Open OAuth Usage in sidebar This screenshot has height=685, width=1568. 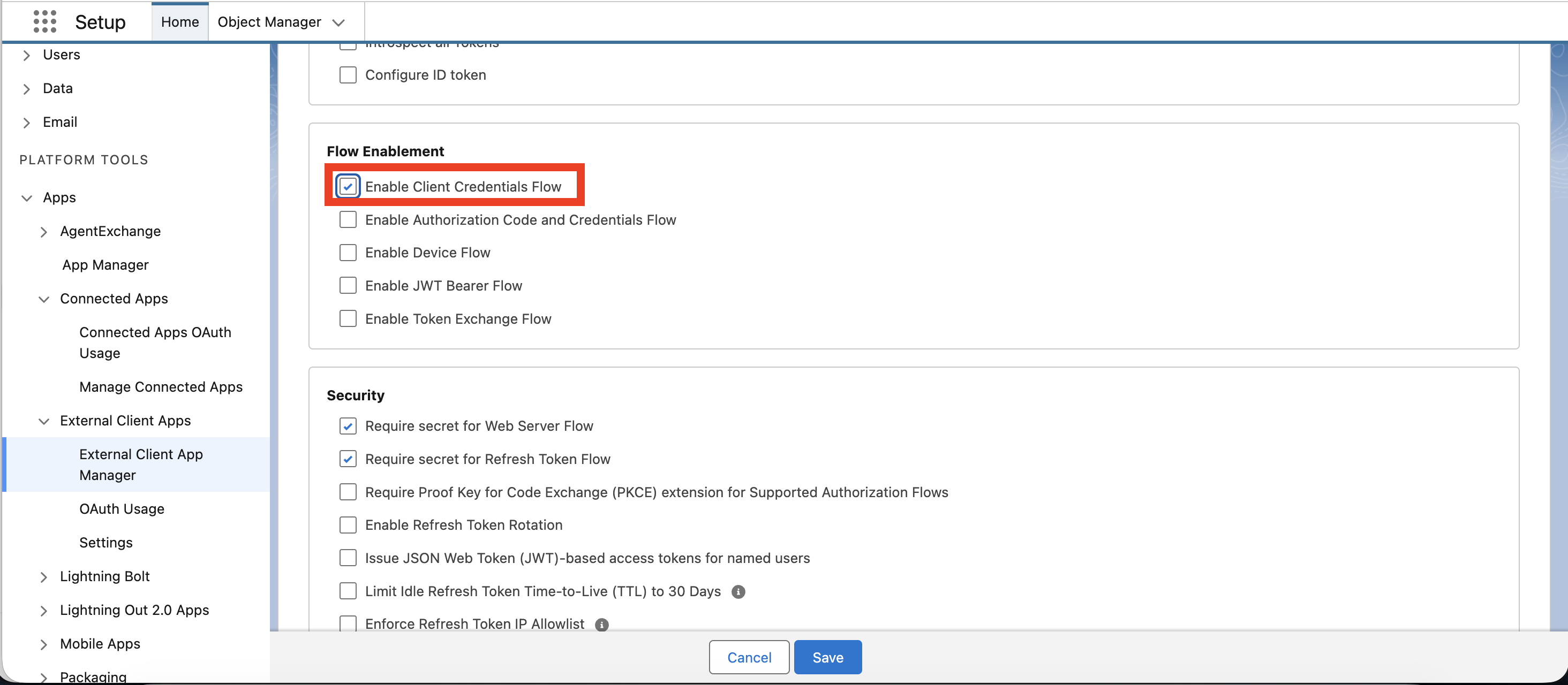click(x=122, y=509)
